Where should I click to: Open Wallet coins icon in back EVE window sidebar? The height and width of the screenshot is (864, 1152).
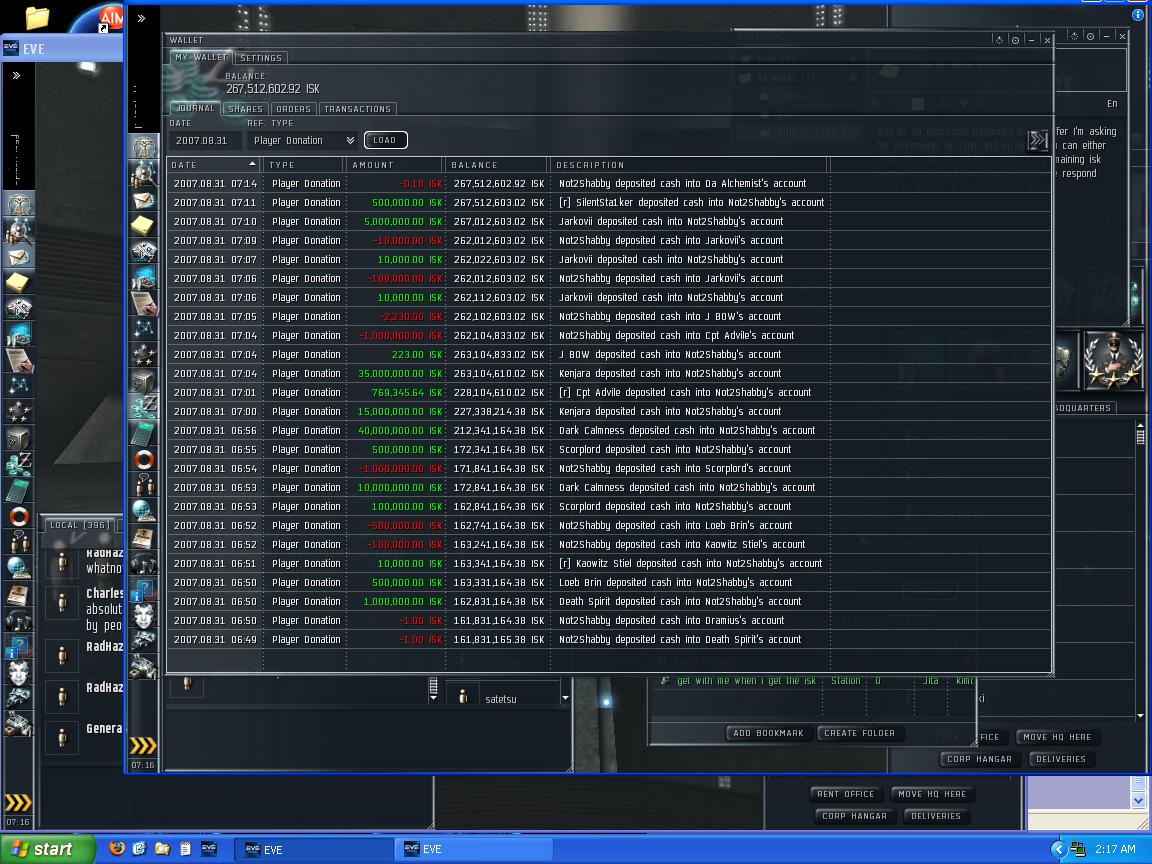click(18, 464)
